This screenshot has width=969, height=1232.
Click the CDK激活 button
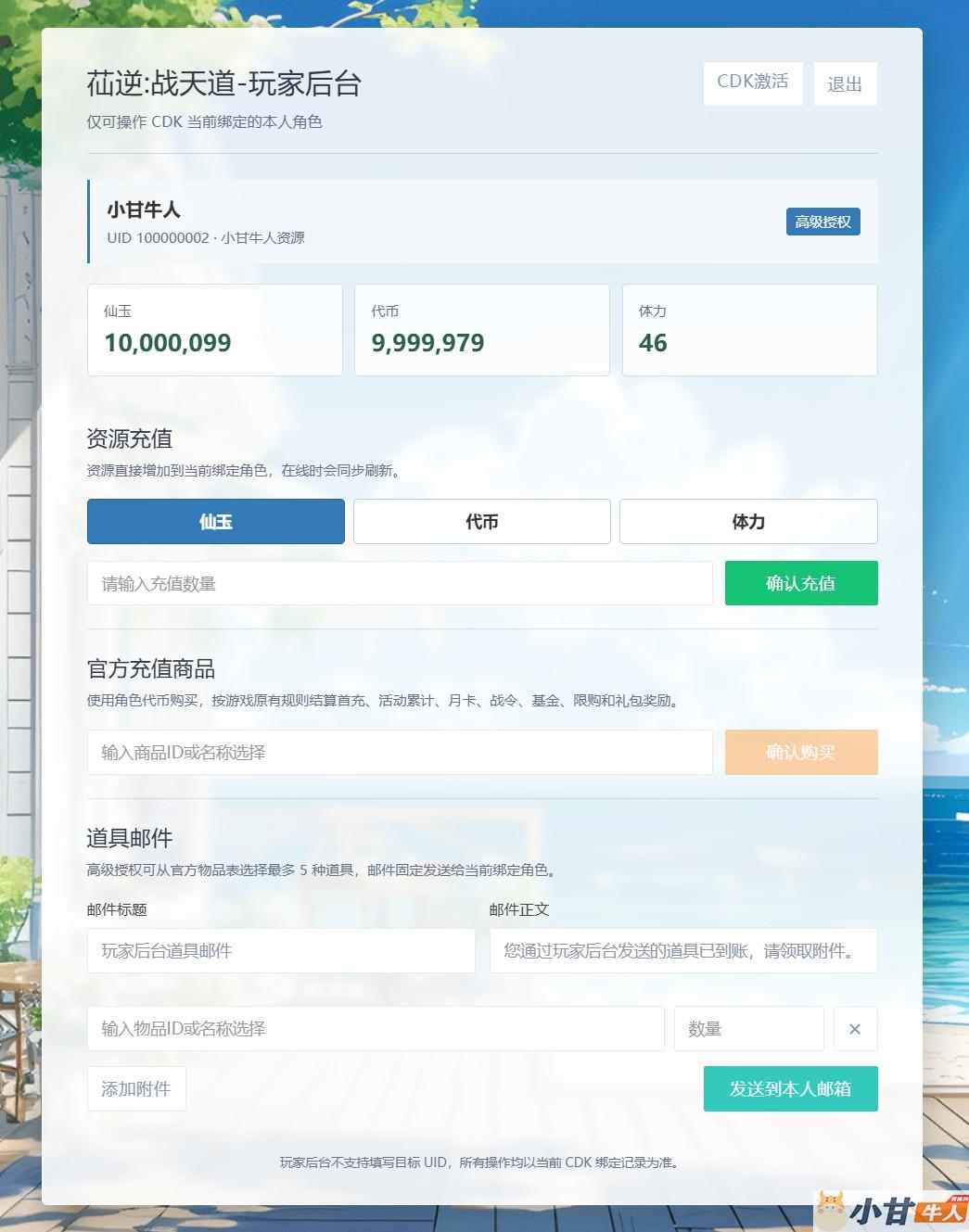pos(753,83)
